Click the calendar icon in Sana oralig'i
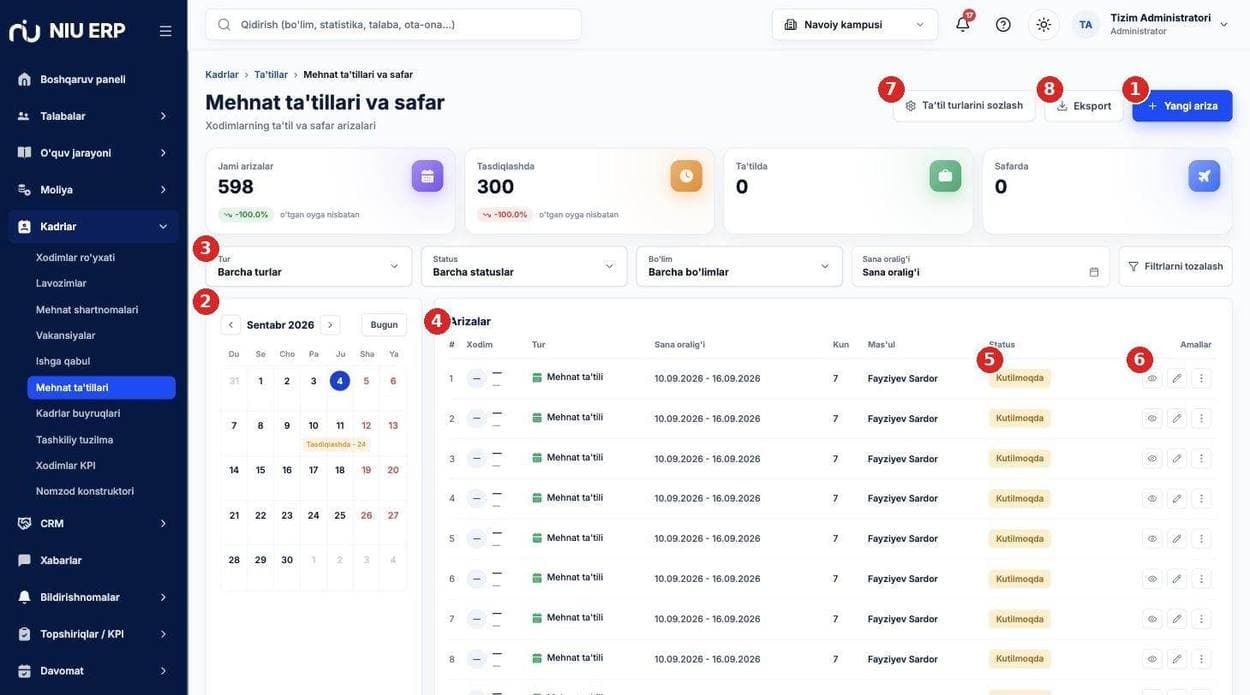 pyautogui.click(x=1094, y=272)
